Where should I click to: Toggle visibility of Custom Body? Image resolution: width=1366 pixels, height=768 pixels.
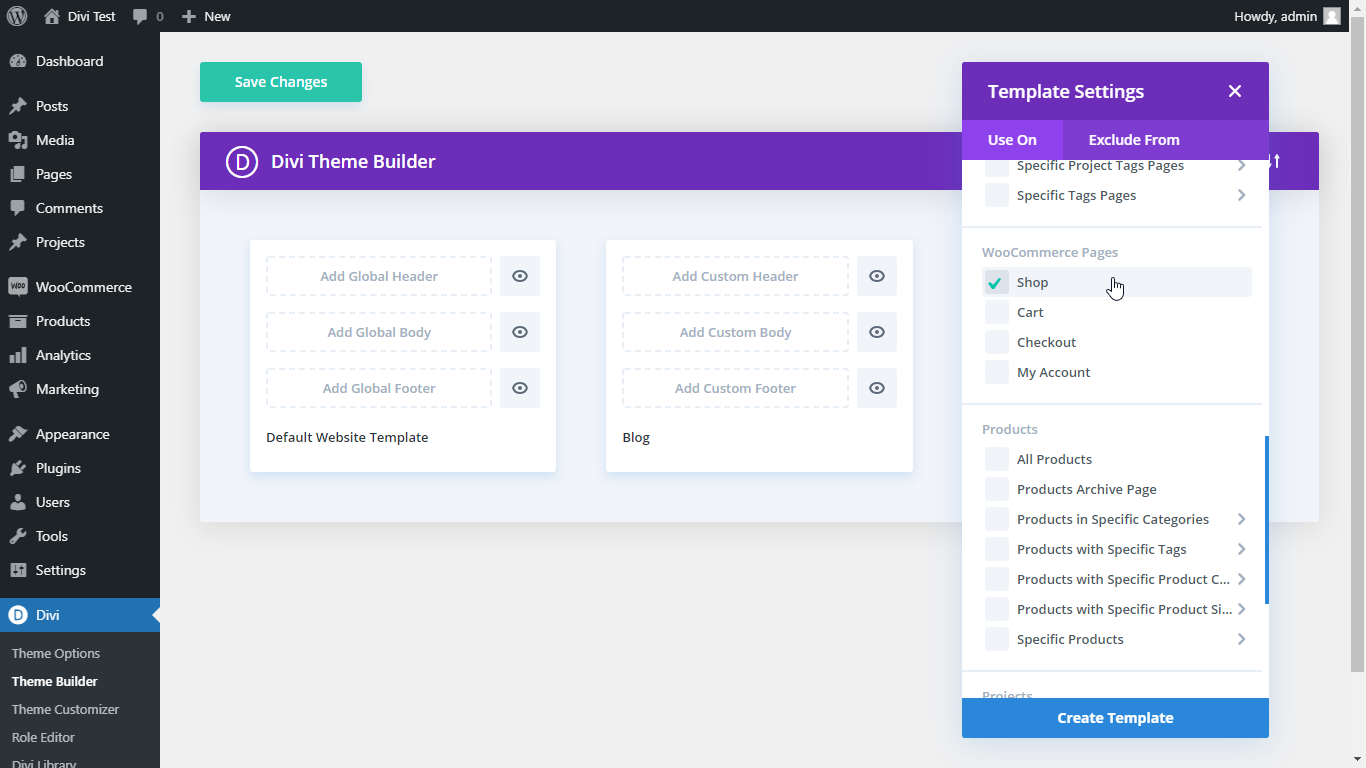click(x=877, y=332)
